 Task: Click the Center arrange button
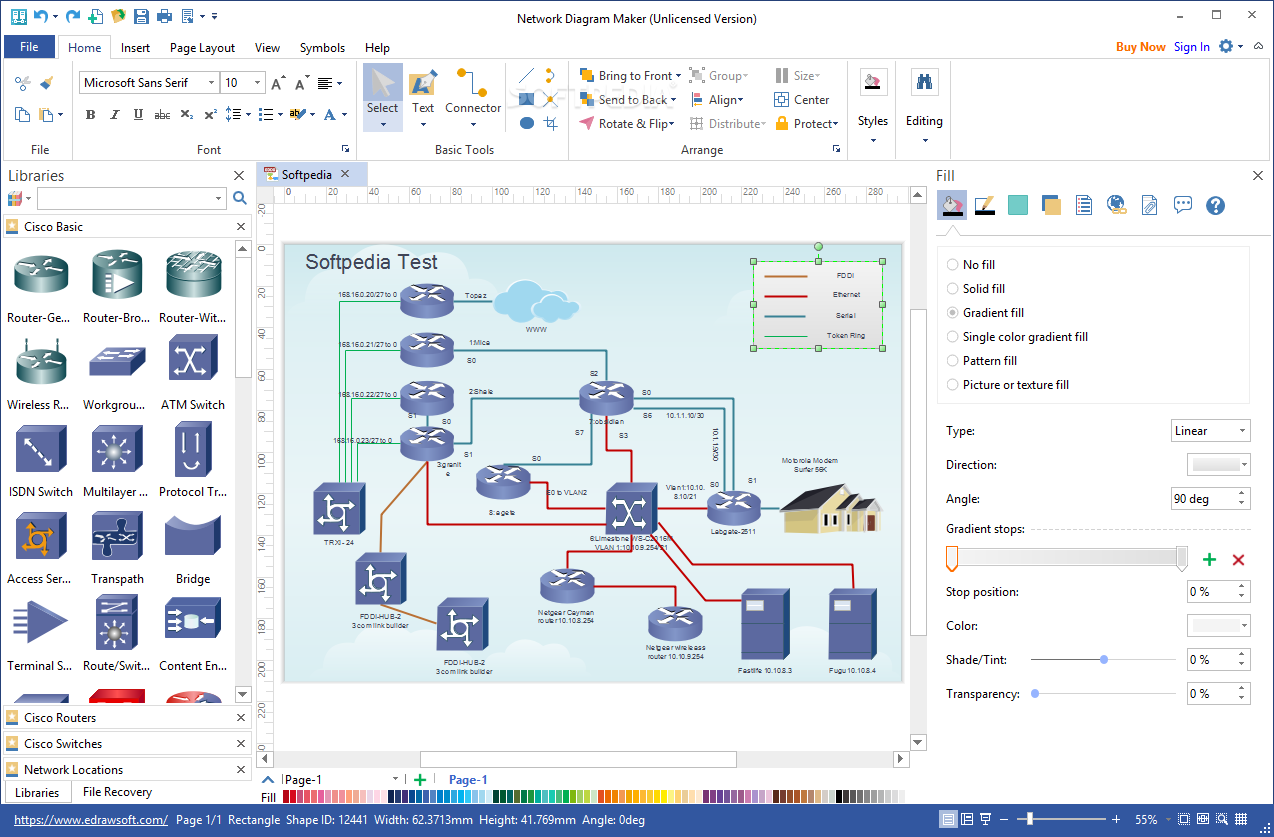(802, 100)
